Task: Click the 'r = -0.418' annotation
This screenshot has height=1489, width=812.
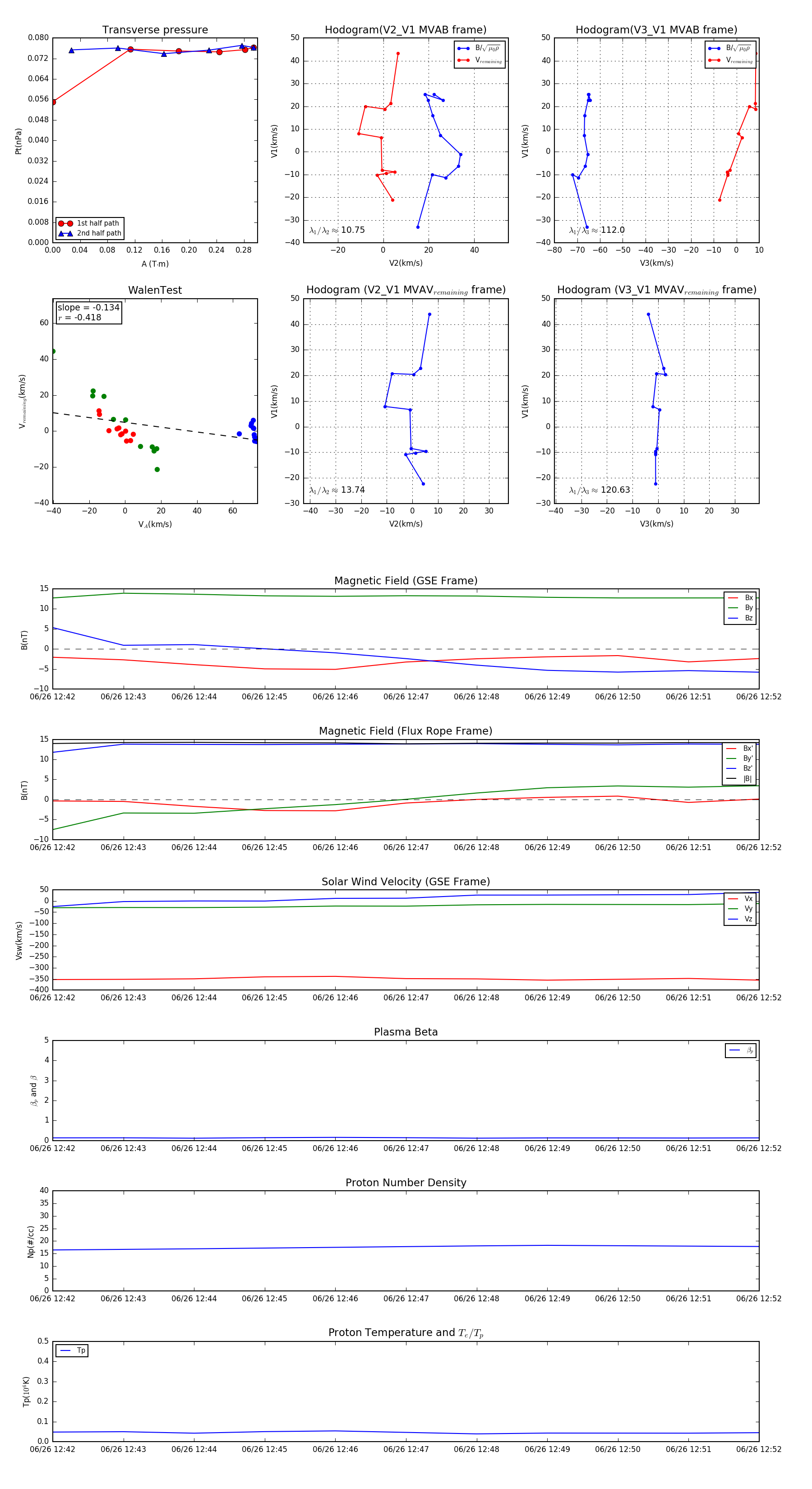Action: (80, 317)
